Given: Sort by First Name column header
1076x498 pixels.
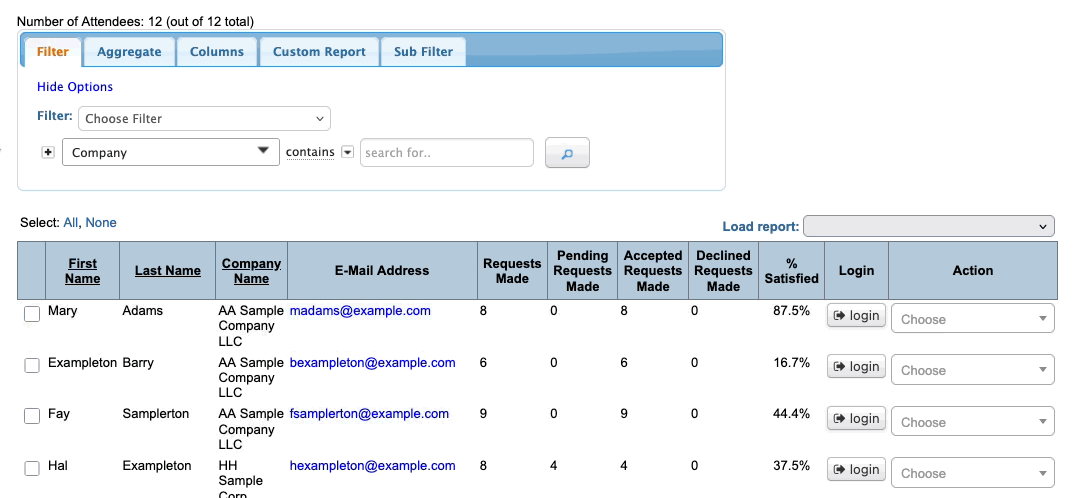Looking at the screenshot, I should (x=82, y=271).
